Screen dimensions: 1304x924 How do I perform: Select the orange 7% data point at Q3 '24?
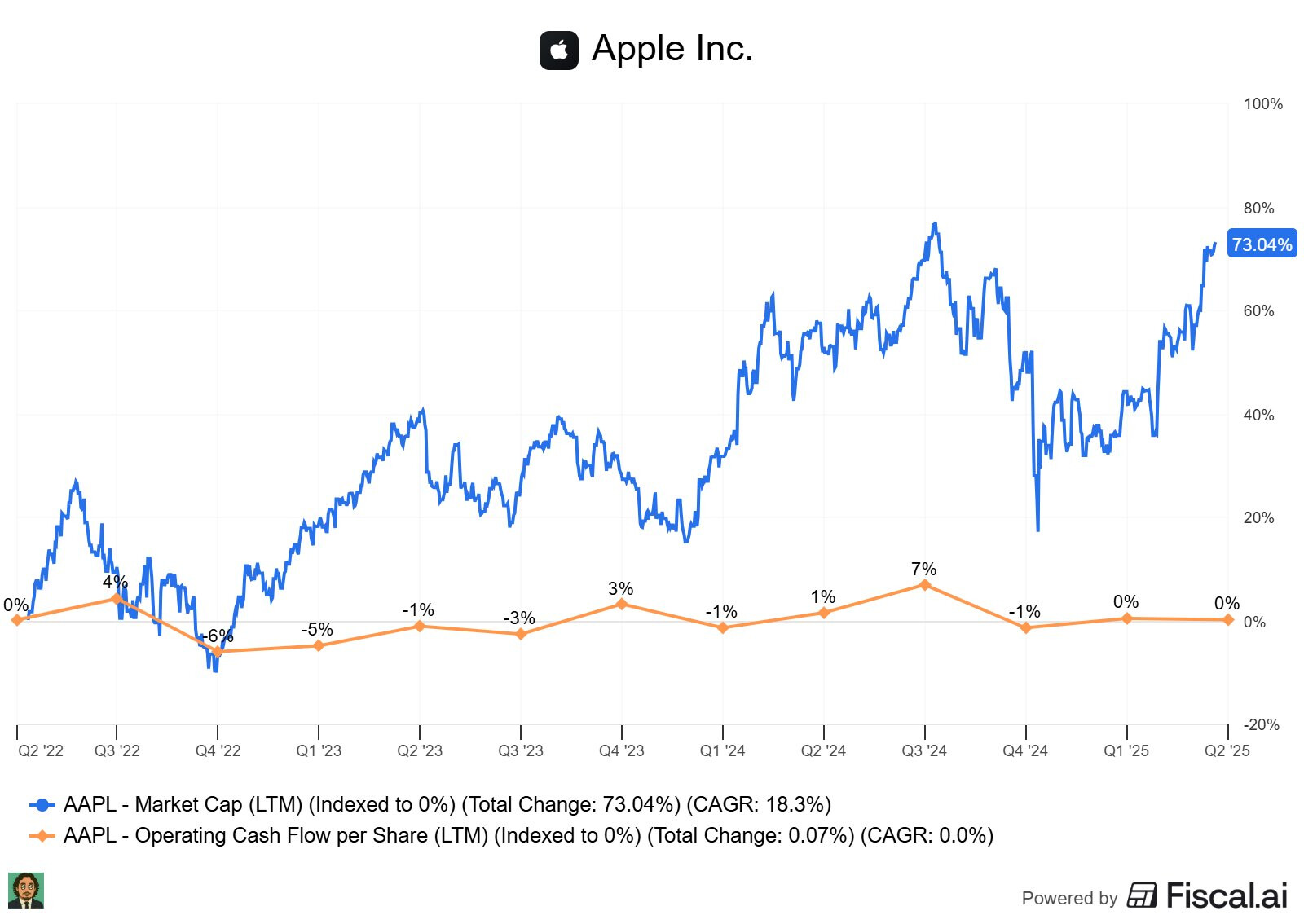tap(924, 585)
